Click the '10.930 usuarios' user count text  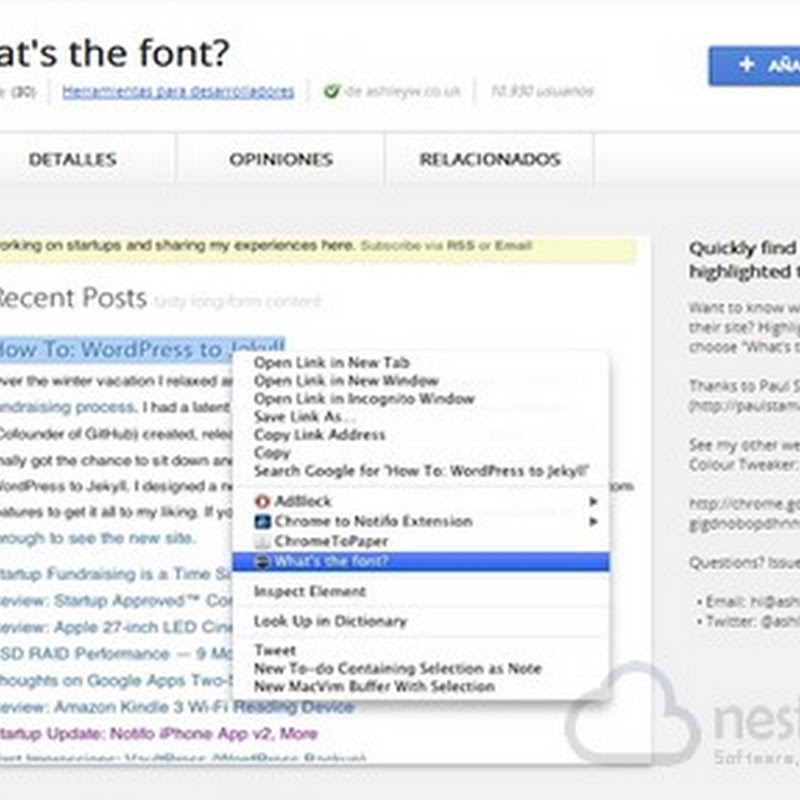click(542, 91)
